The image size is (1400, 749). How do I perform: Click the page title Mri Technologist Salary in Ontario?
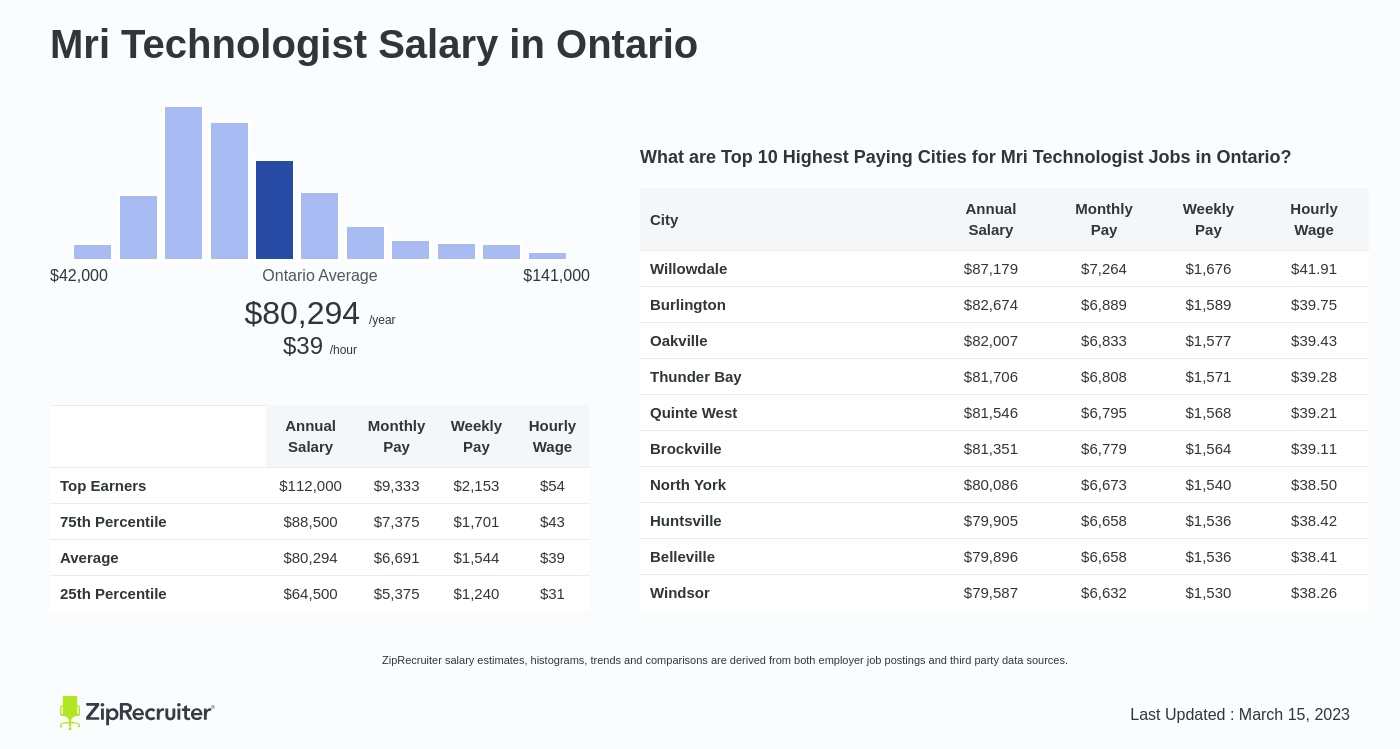(374, 44)
